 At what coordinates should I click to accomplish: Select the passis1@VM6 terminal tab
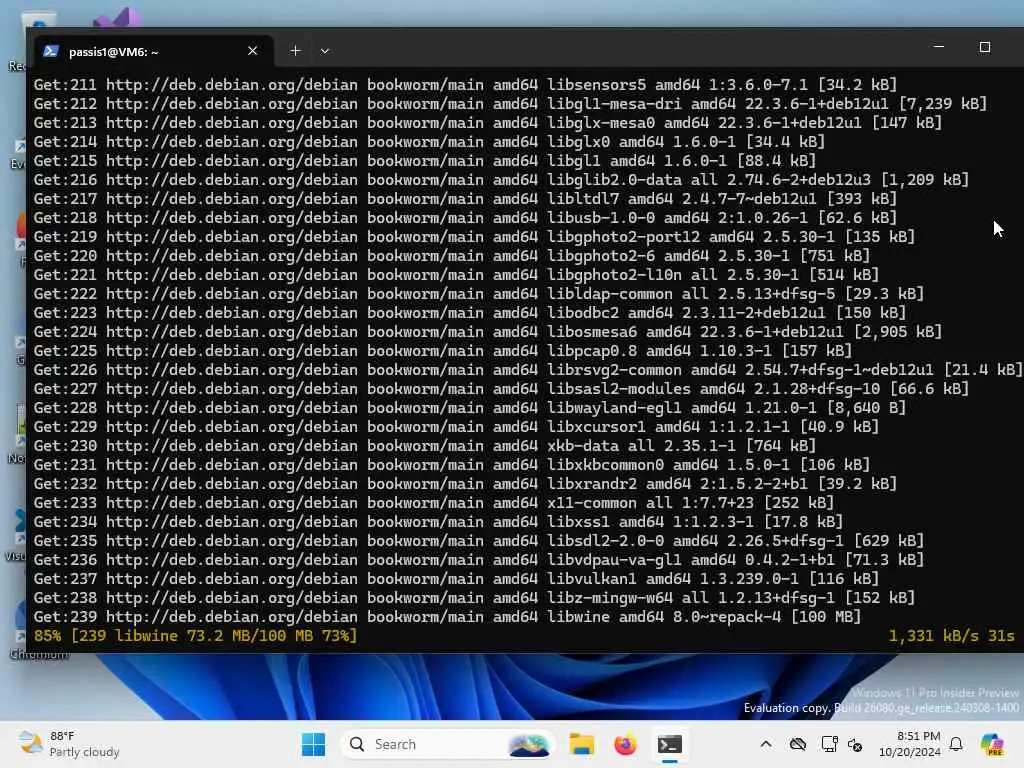point(153,51)
